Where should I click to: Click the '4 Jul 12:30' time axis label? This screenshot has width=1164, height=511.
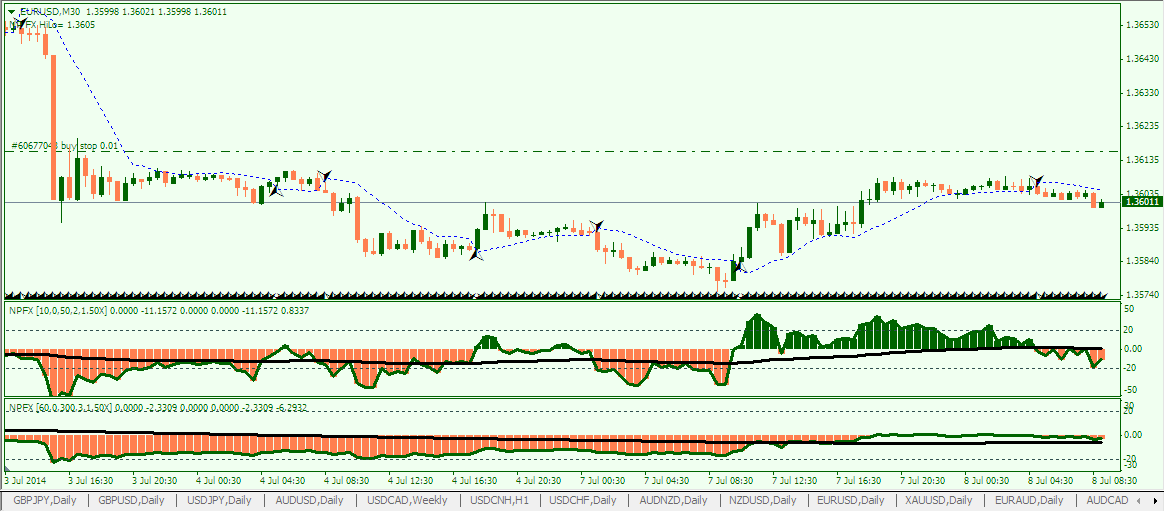pos(411,480)
